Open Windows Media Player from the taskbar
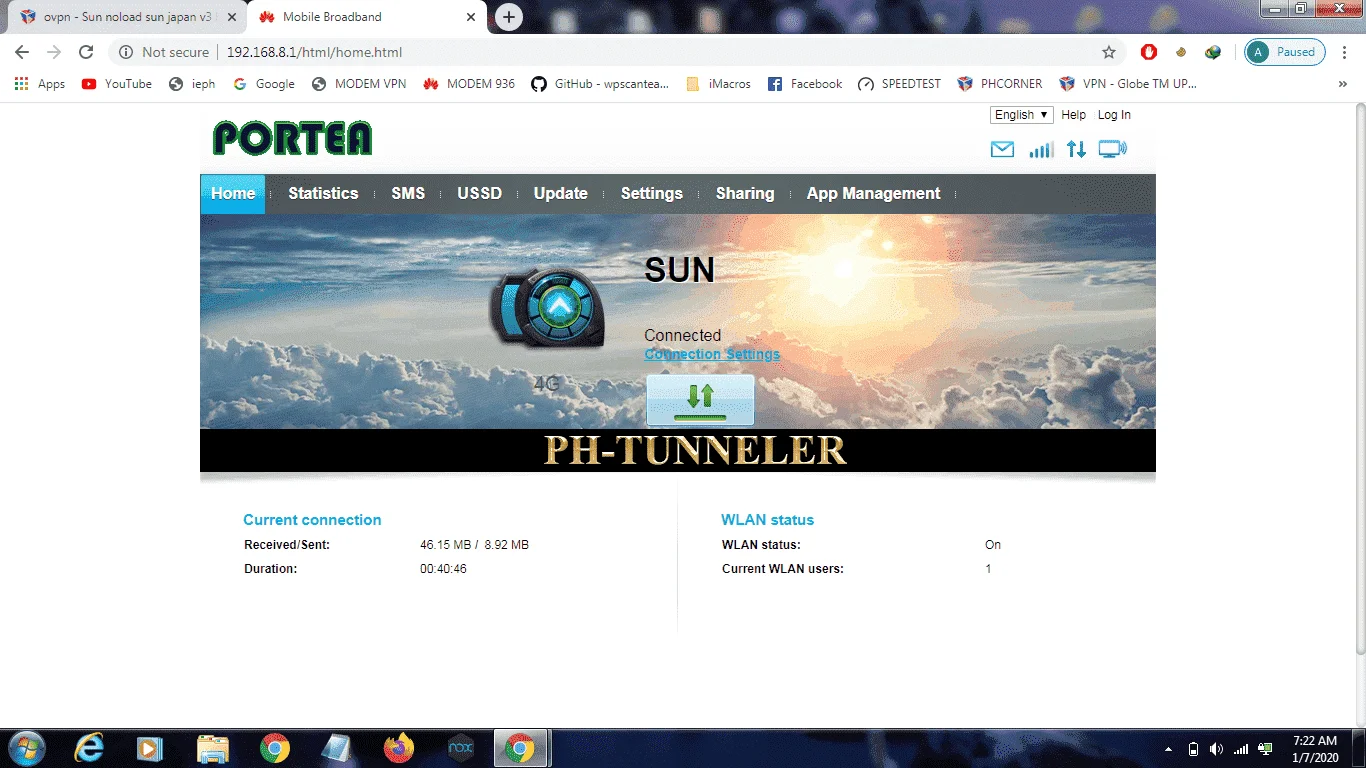The width and height of the screenshot is (1366, 768). coord(150,748)
